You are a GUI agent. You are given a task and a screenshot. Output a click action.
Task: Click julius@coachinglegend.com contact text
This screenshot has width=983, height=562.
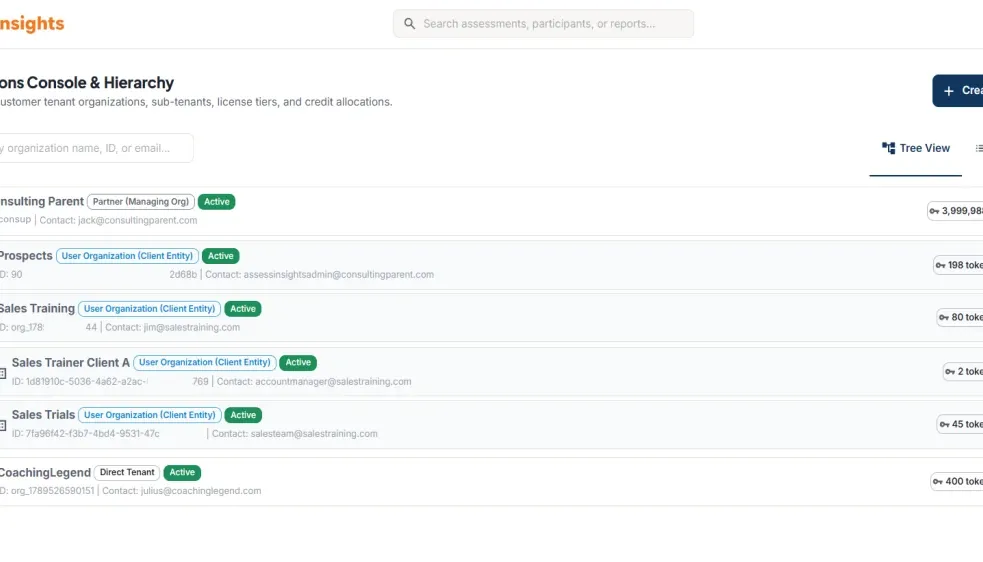(x=201, y=491)
